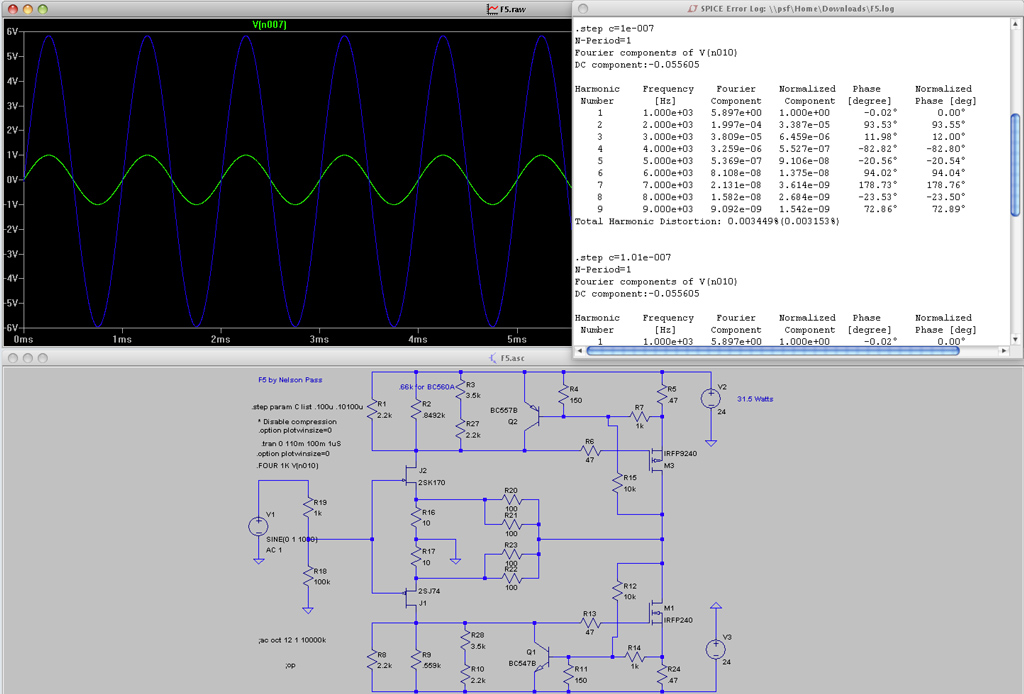The image size is (1024, 694).
Task: Click the ground symbol below V2
Action: (x=711, y=443)
